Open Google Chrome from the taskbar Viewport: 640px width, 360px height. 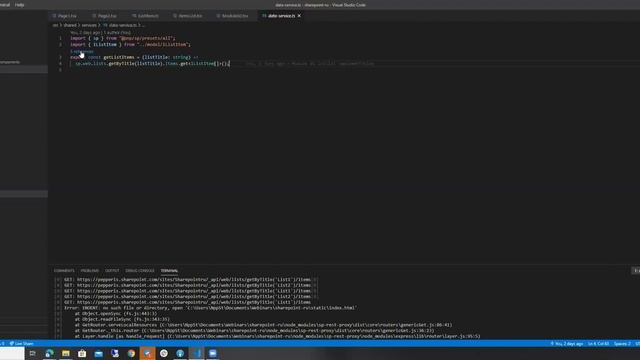tap(131, 353)
